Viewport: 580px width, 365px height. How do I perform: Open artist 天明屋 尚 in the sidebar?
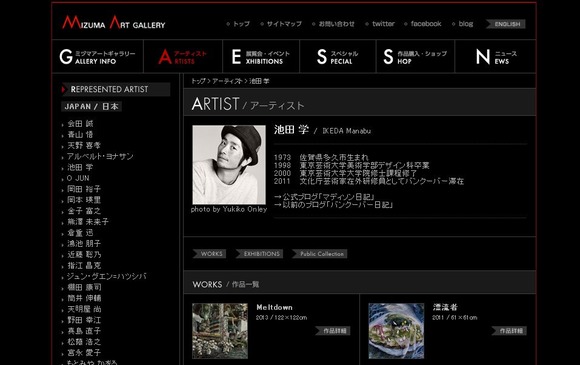tap(84, 309)
